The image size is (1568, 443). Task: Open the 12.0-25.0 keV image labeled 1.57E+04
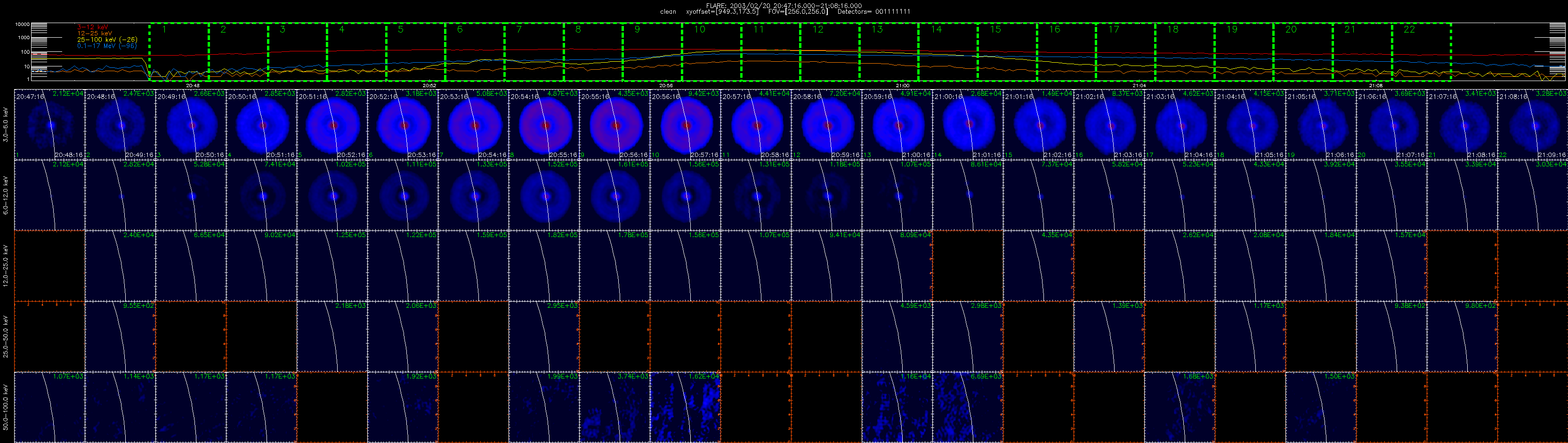click(x=1391, y=266)
